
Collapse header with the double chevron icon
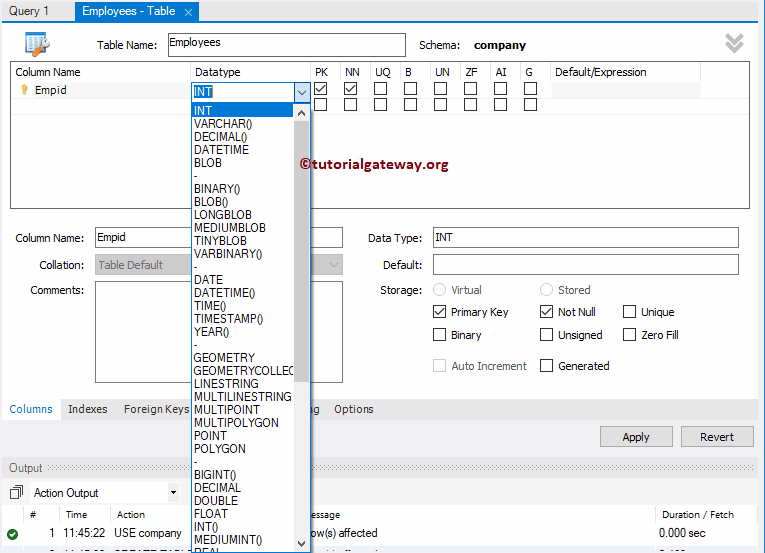tap(734, 43)
